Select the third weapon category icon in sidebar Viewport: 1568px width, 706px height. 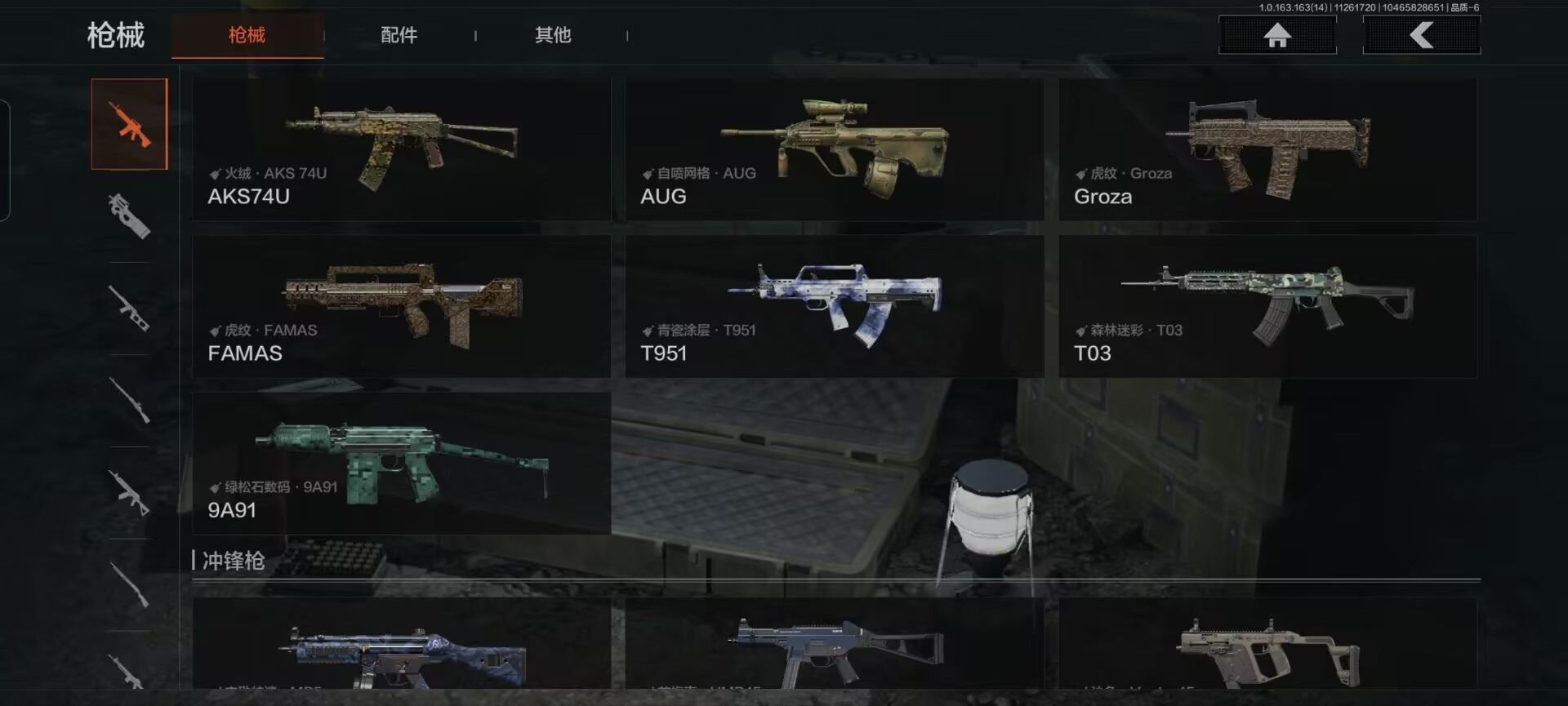pyautogui.click(x=129, y=309)
